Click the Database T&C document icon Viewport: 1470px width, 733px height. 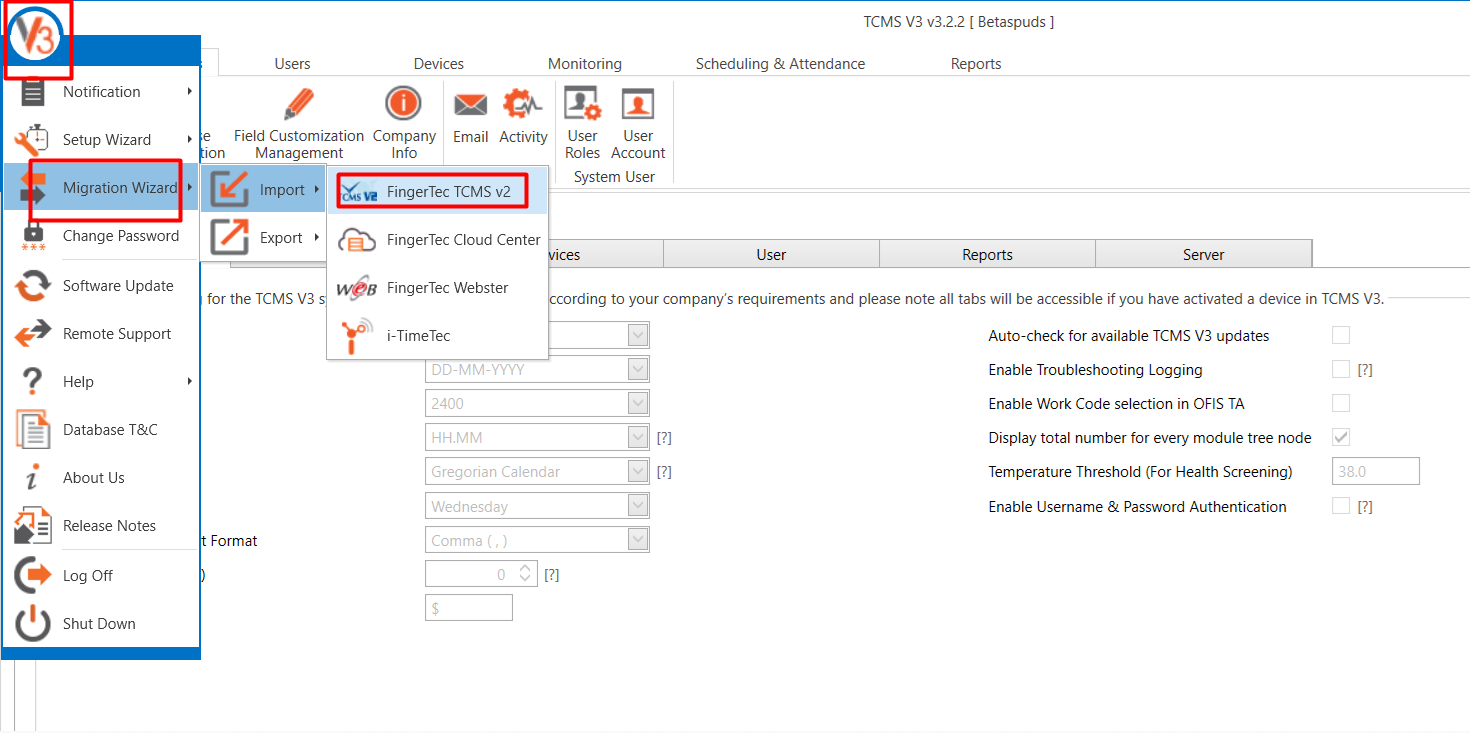(x=33, y=430)
